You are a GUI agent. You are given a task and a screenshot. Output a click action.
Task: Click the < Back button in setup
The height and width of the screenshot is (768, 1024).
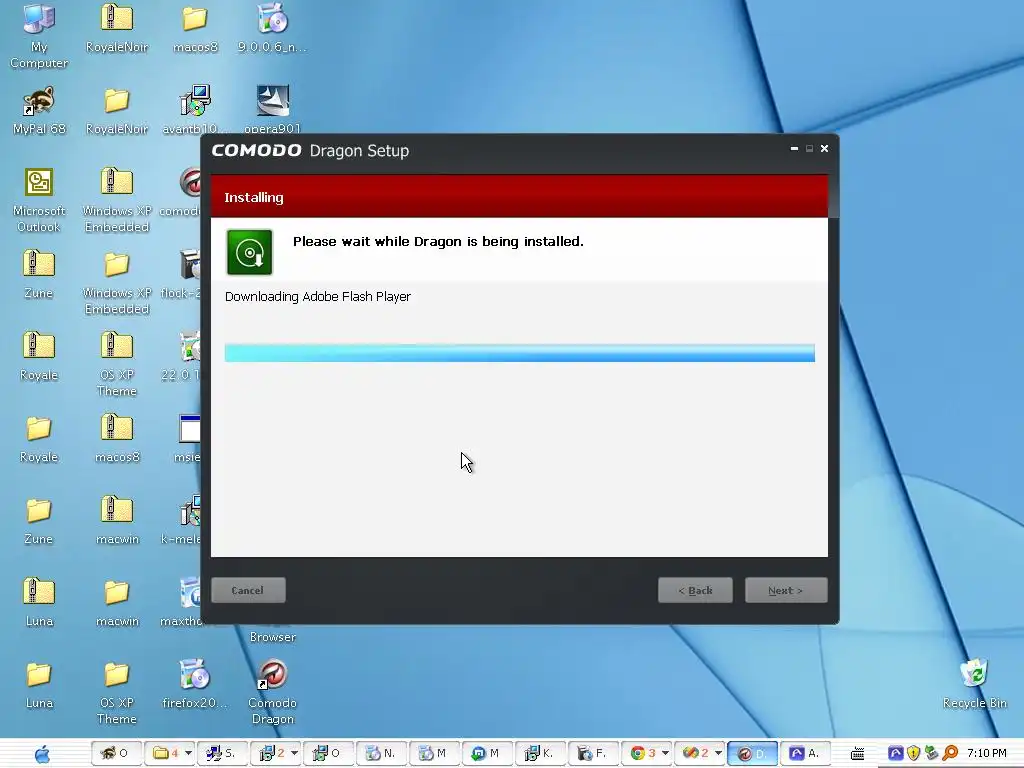coord(695,590)
